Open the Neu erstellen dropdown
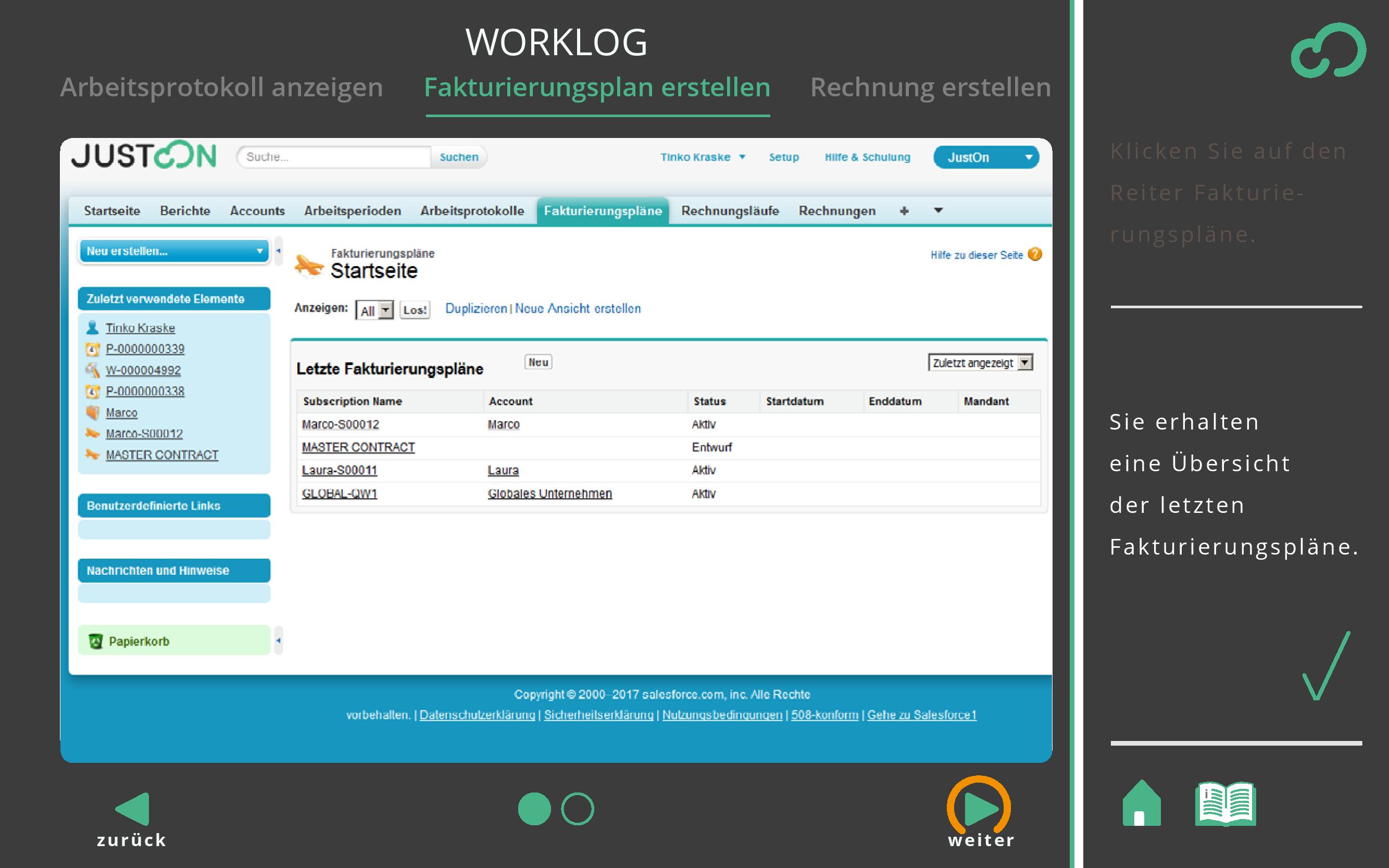The image size is (1389, 868). click(x=174, y=251)
